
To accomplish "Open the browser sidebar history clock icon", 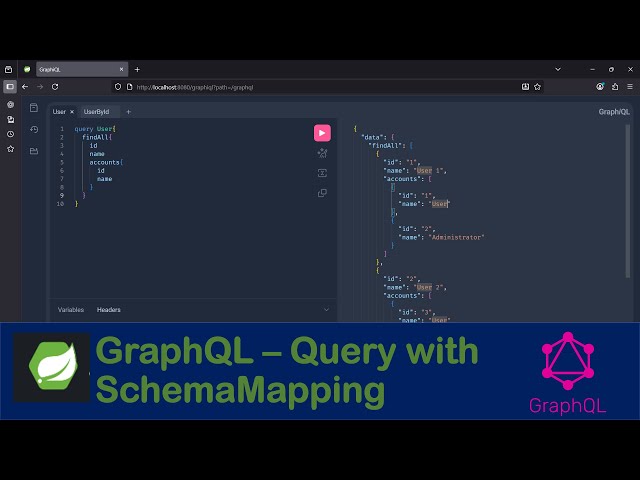I will (x=11, y=134).
